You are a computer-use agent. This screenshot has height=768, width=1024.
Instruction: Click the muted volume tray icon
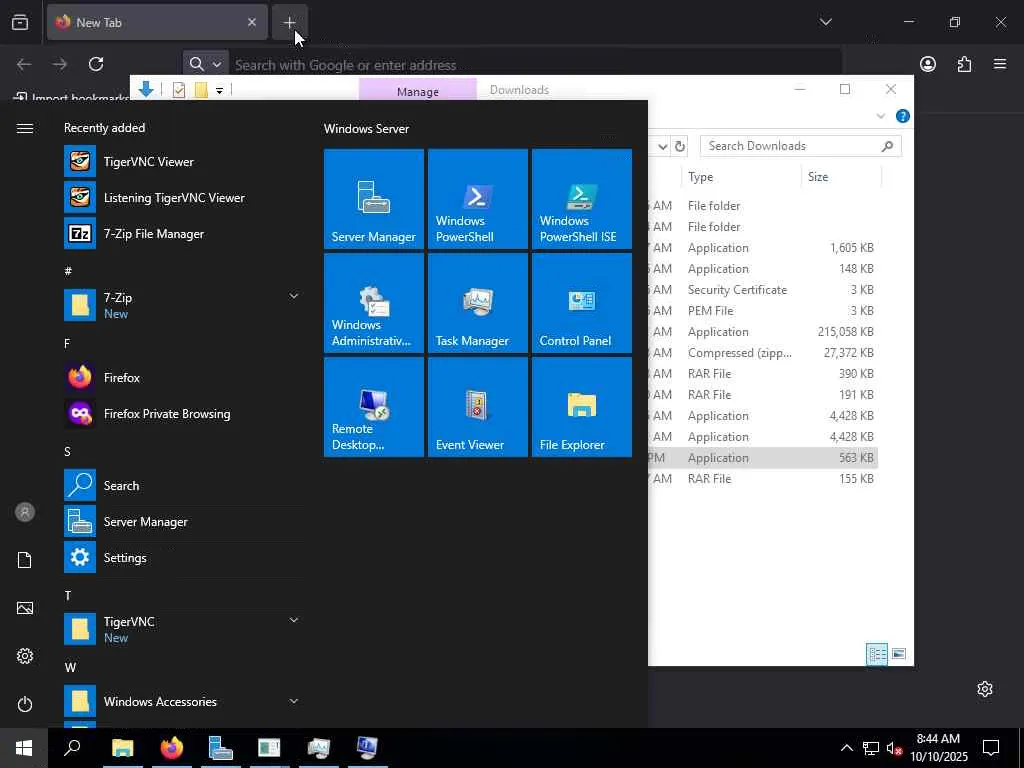click(894, 748)
